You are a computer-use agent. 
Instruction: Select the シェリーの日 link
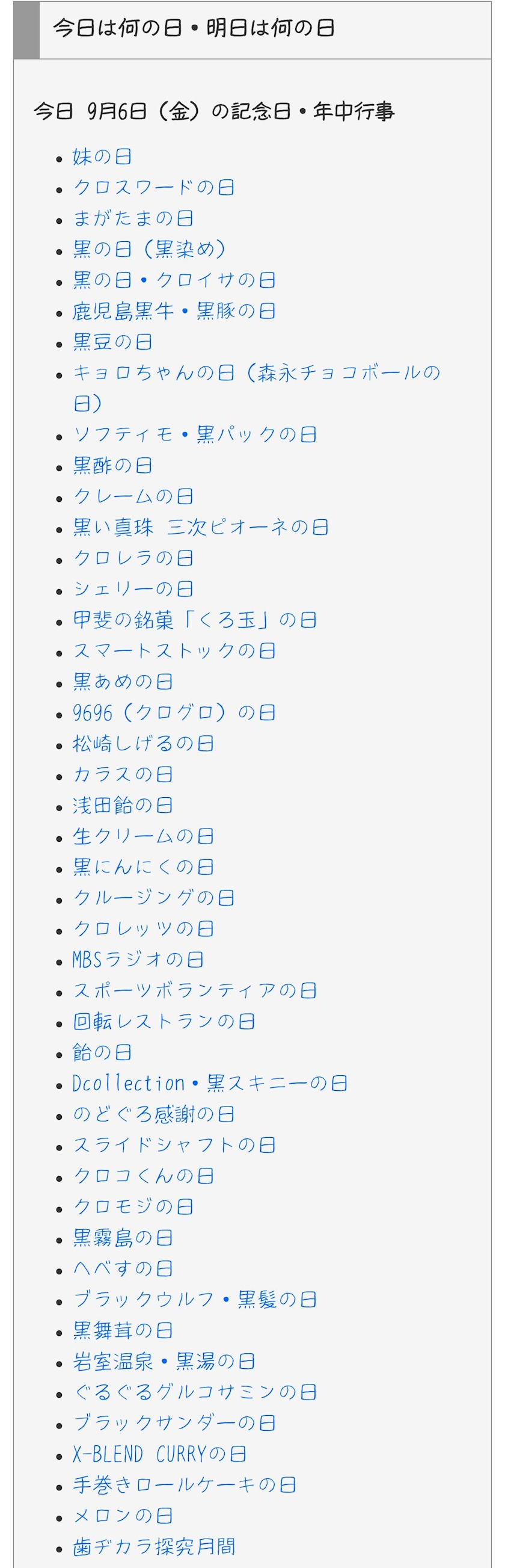pyautogui.click(x=133, y=589)
